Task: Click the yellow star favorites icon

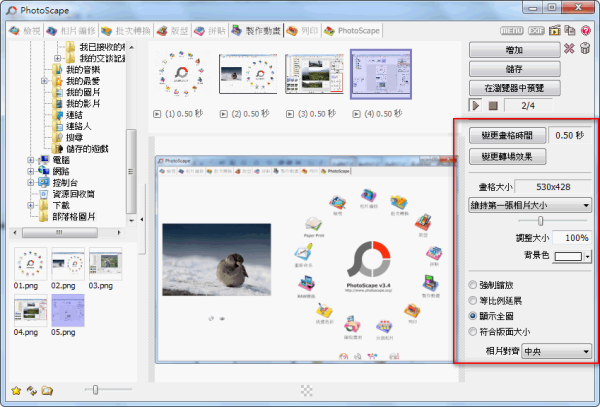Action: (15, 390)
